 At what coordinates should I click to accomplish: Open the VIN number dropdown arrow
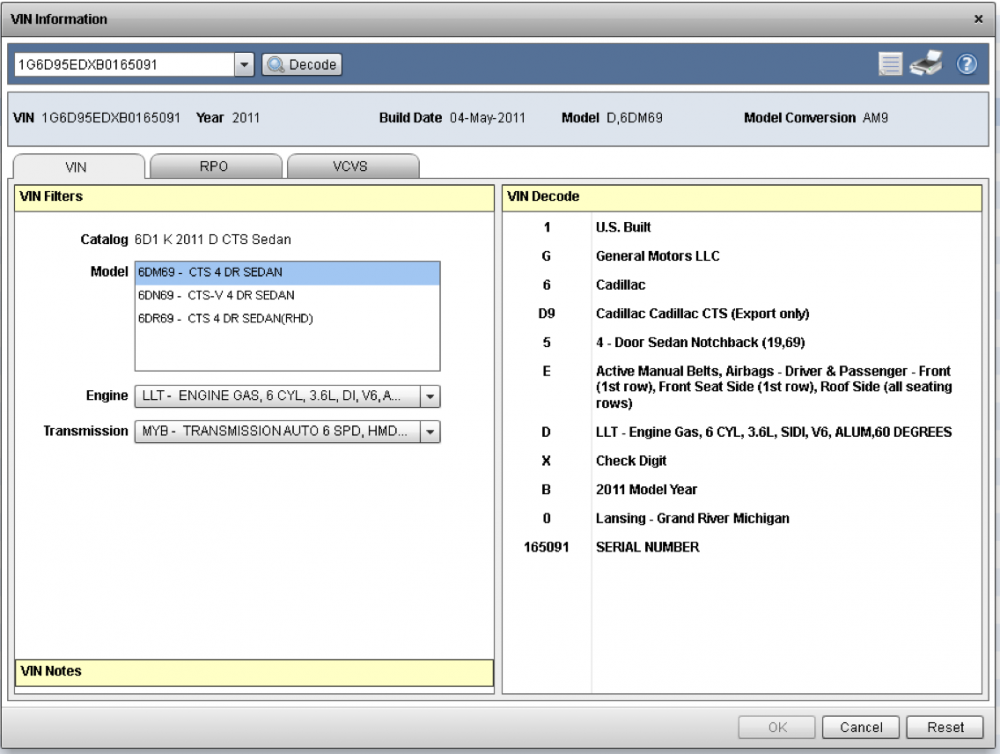(x=245, y=65)
